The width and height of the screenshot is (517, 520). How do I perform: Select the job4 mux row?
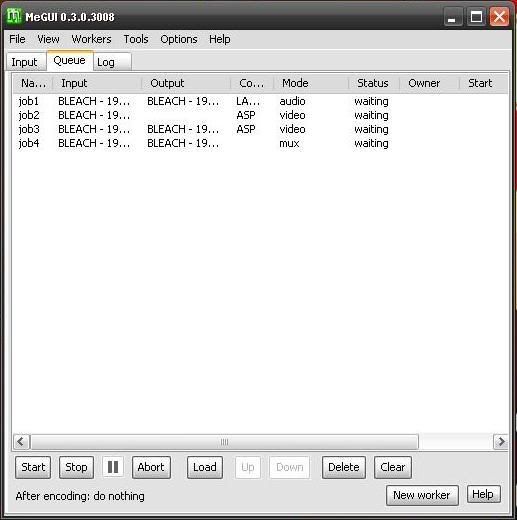click(261, 143)
